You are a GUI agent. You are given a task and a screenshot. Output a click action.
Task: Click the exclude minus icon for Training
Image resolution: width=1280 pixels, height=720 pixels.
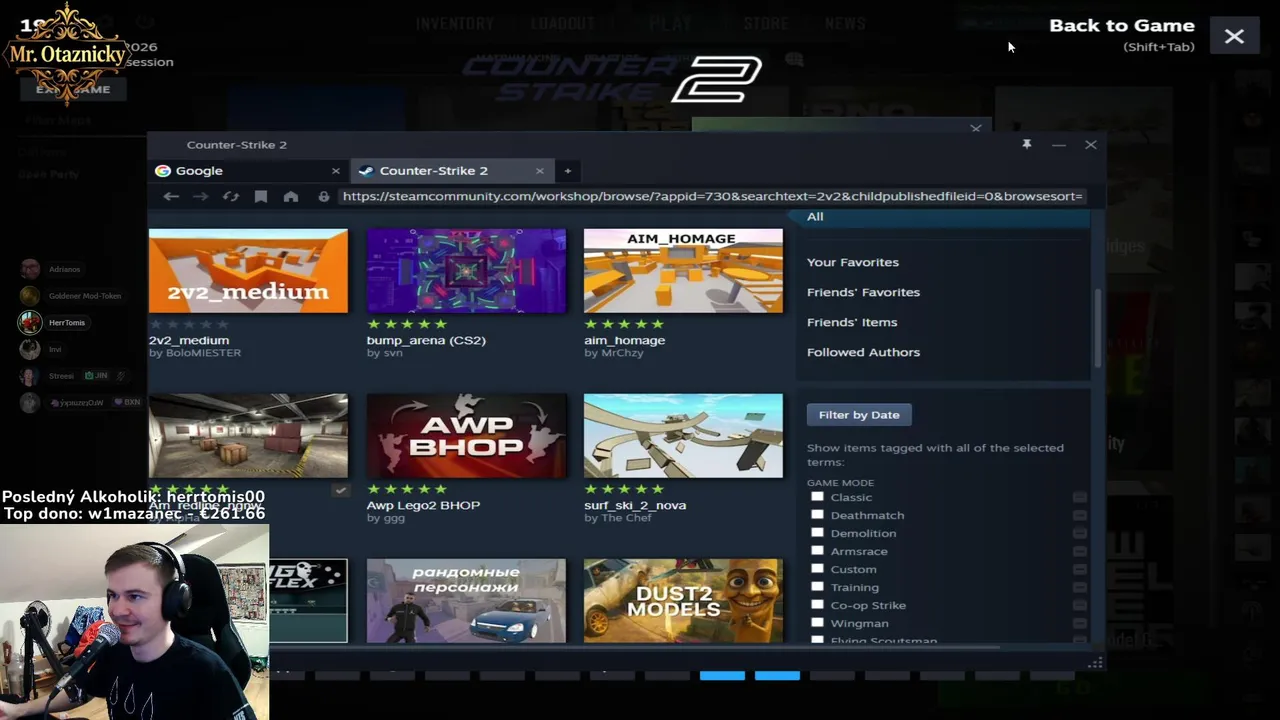point(1080,587)
